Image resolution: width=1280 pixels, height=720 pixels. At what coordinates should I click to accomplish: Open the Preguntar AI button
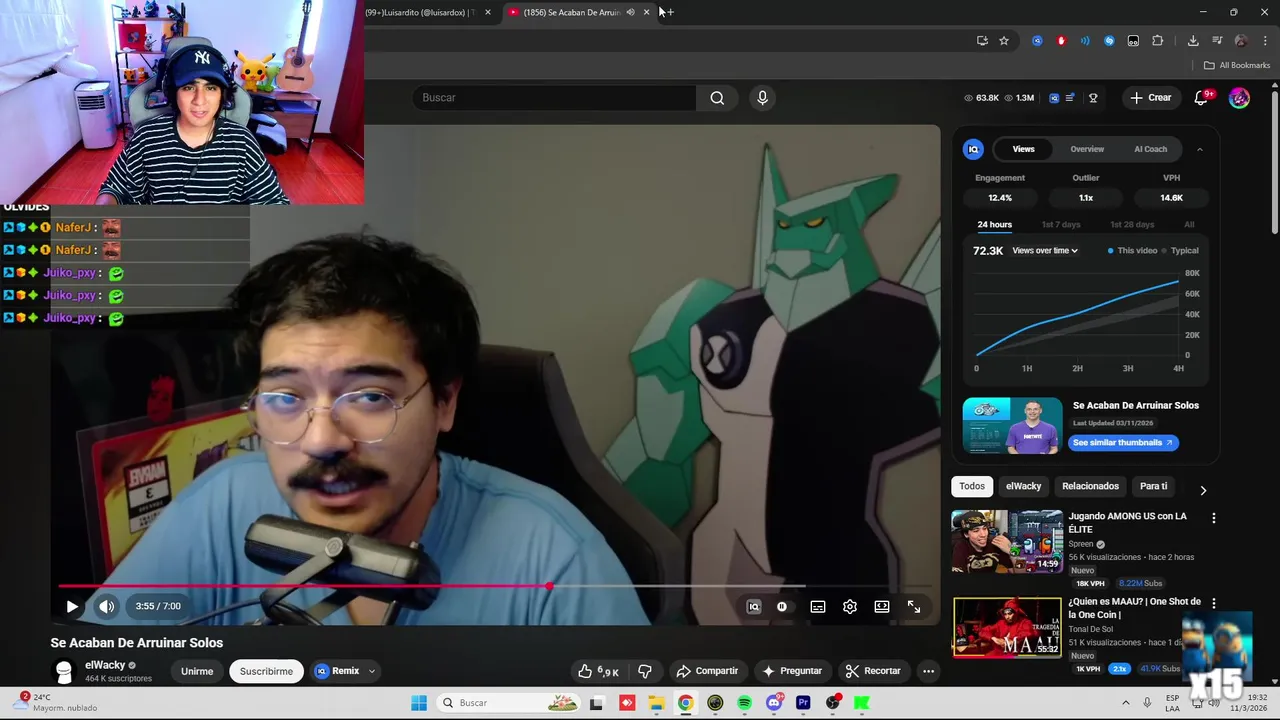point(792,671)
